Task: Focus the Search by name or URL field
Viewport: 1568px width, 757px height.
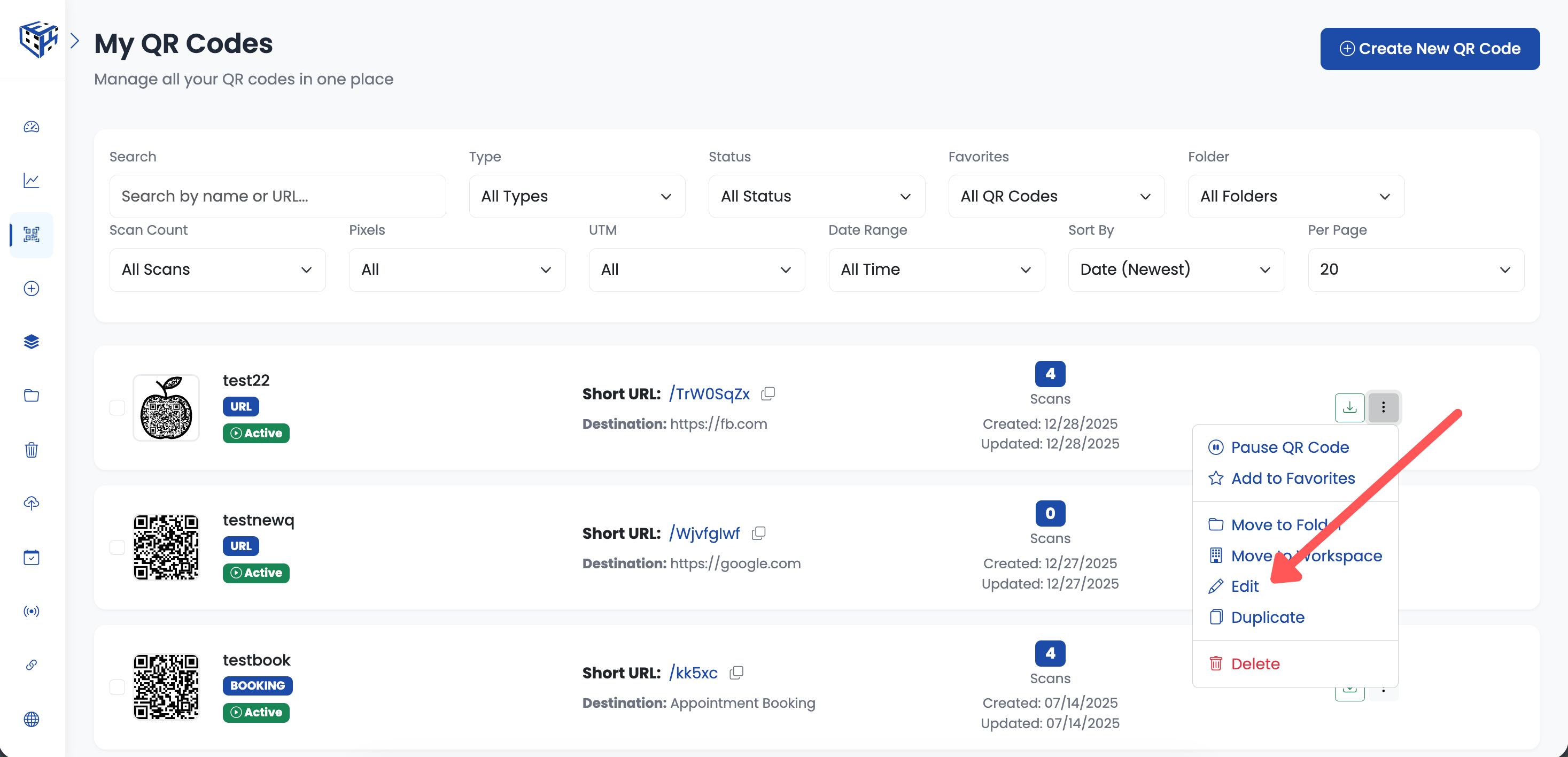Action: [277, 196]
